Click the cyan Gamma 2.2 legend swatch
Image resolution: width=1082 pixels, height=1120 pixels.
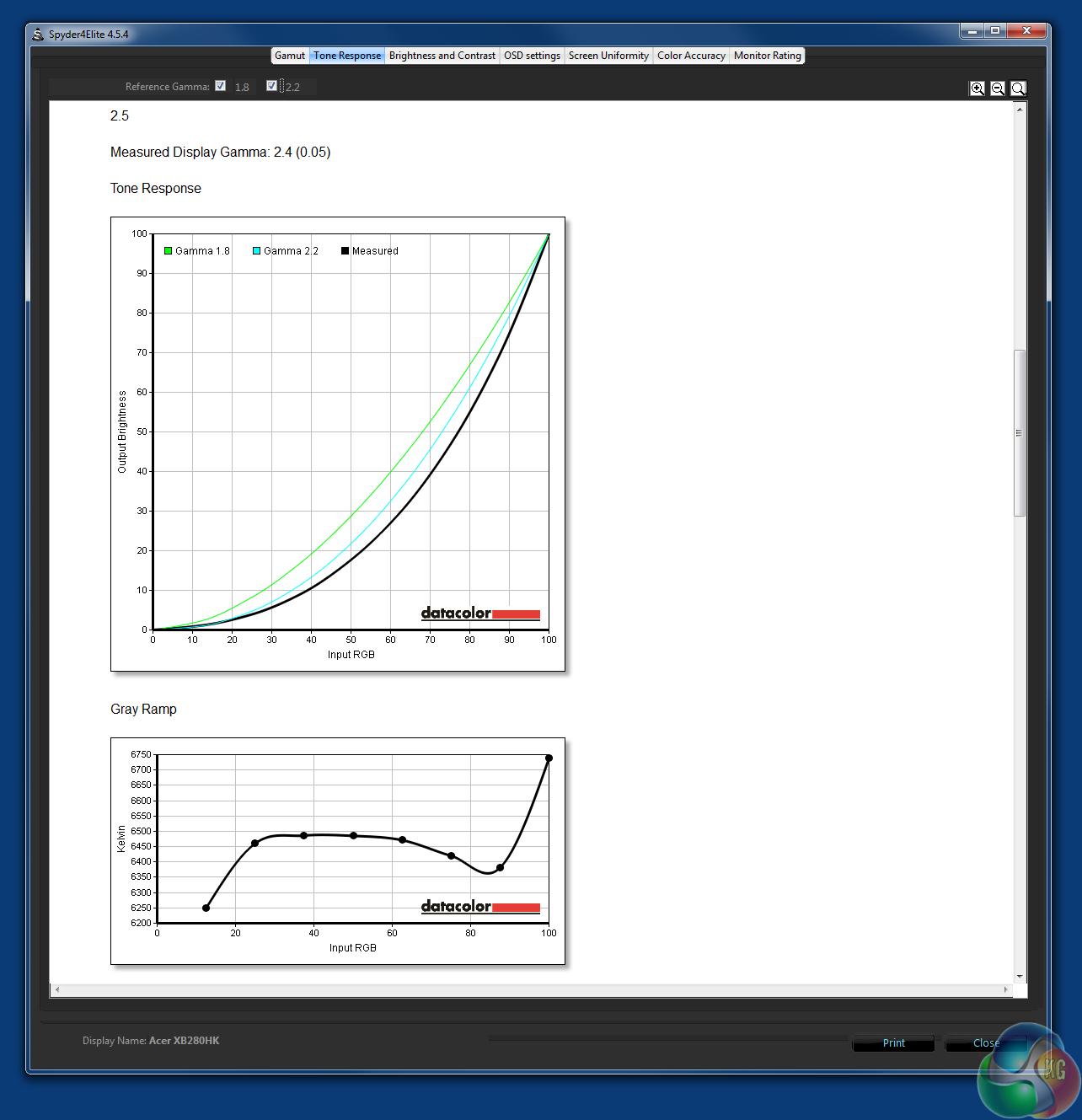(x=257, y=251)
